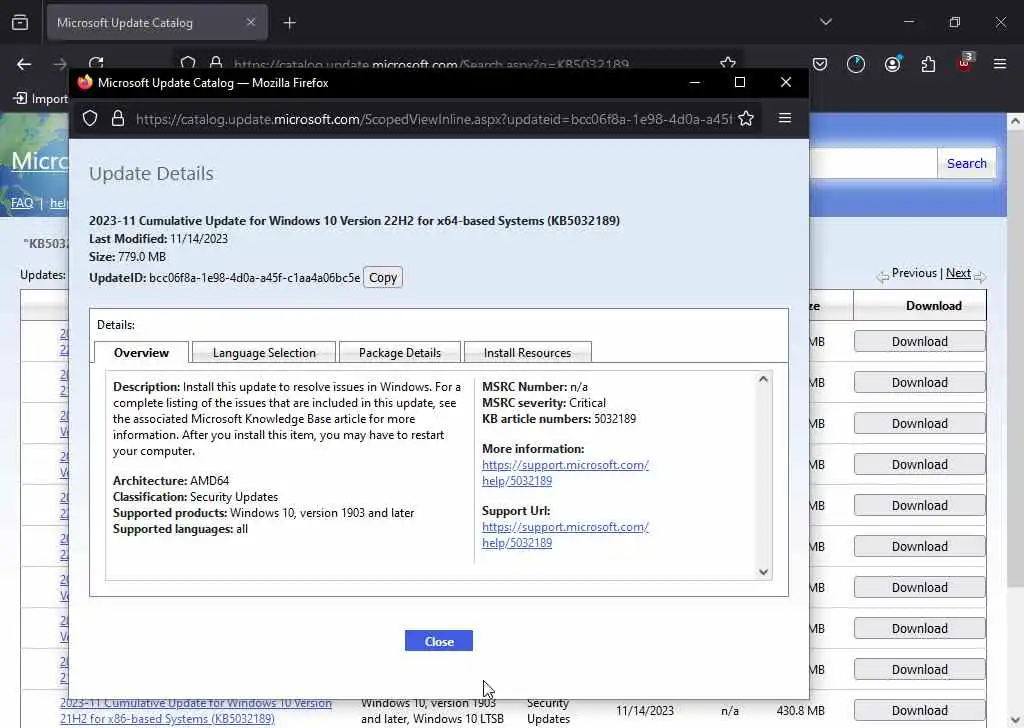This screenshot has width=1024, height=728.
Task: Minimize the popup Firefox window
Action: (695, 82)
